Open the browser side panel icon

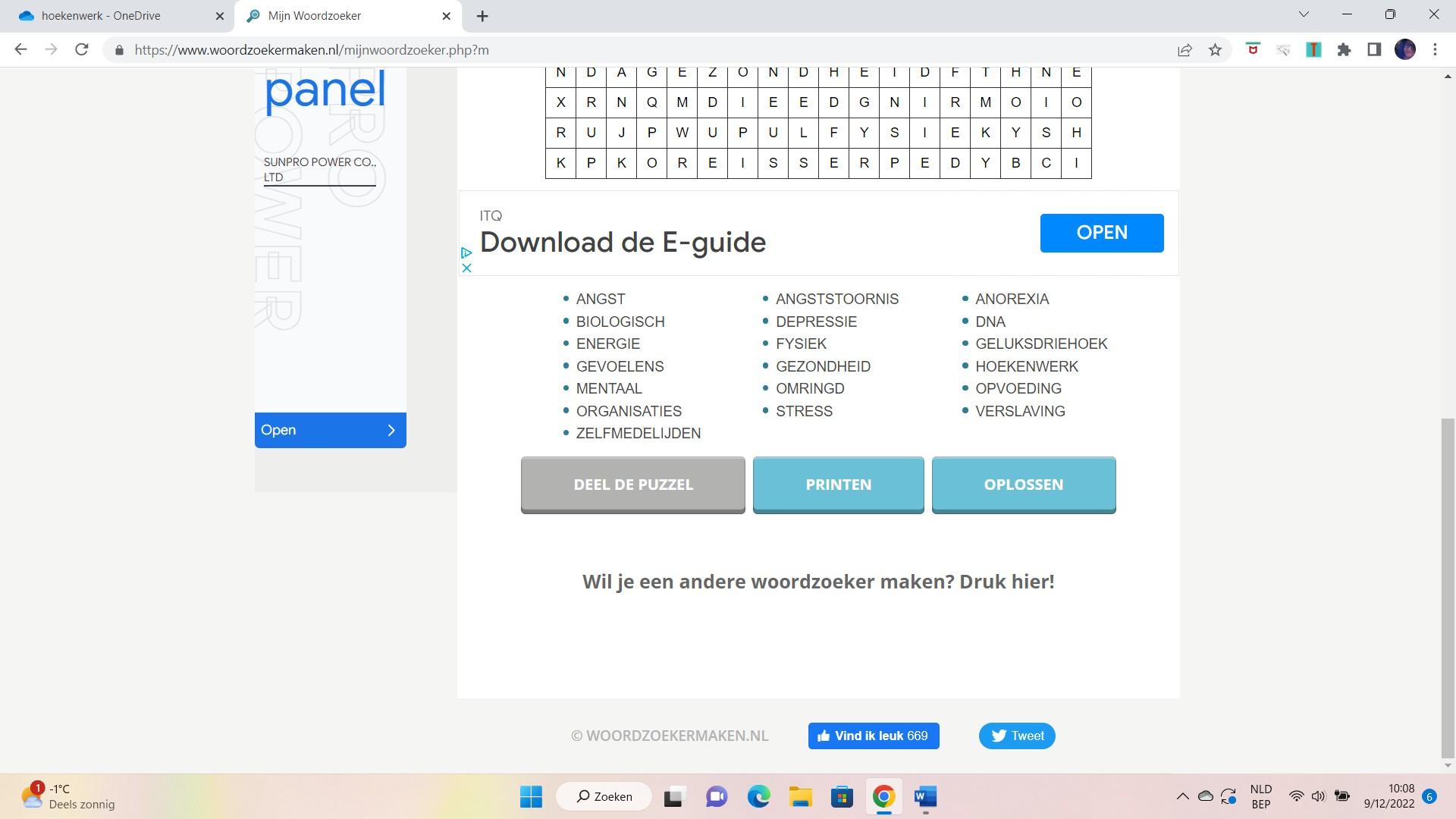[1374, 50]
